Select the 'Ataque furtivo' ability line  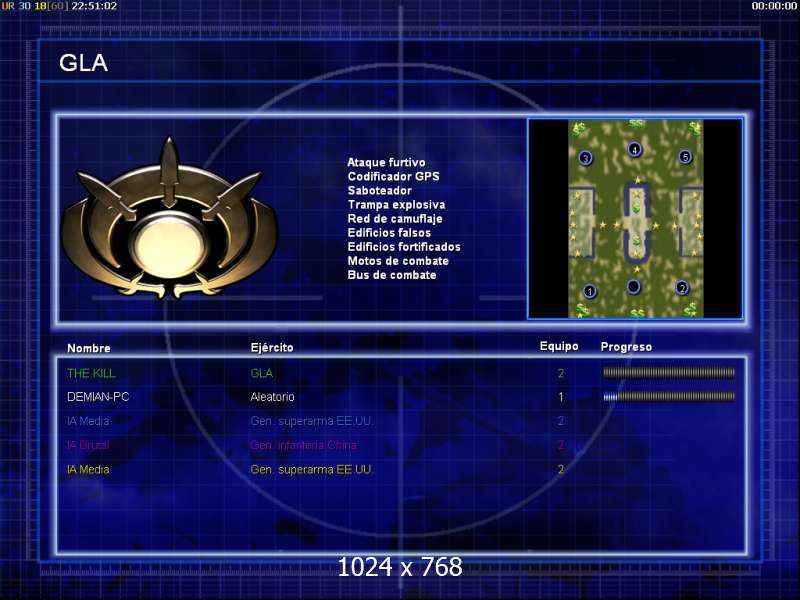click(386, 162)
